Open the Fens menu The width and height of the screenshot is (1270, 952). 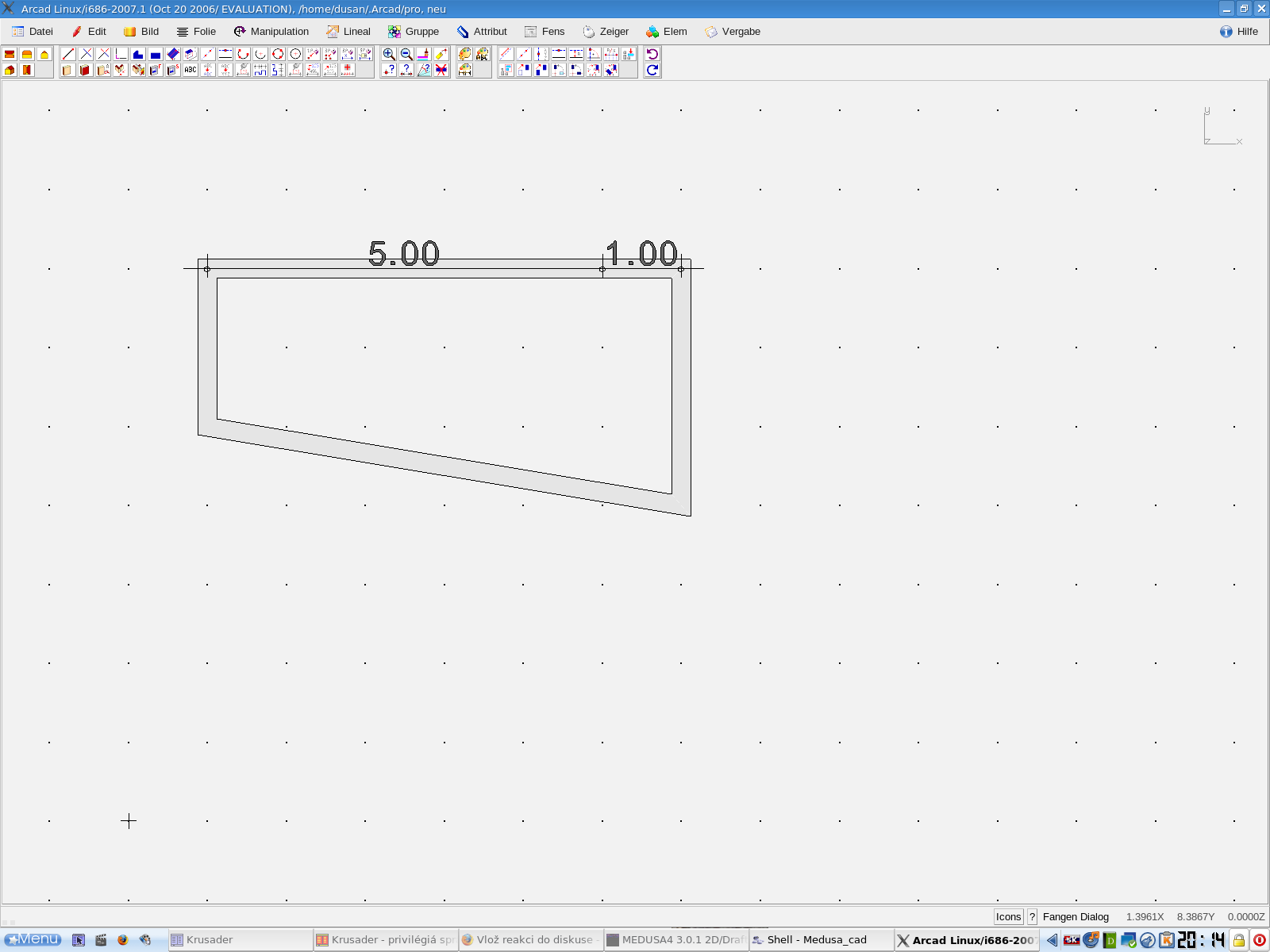[545, 32]
